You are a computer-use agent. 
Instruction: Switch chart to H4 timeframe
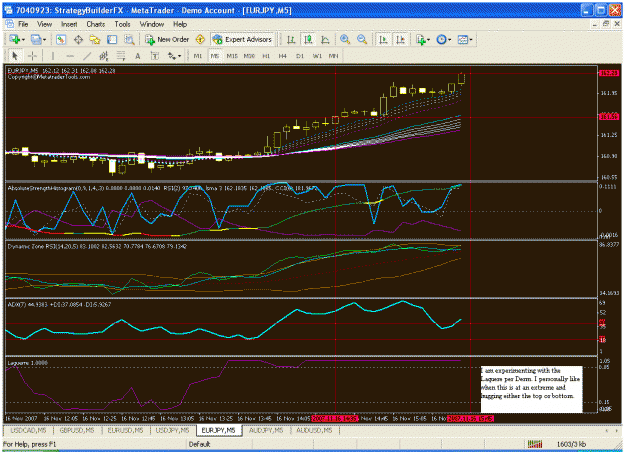pos(283,56)
